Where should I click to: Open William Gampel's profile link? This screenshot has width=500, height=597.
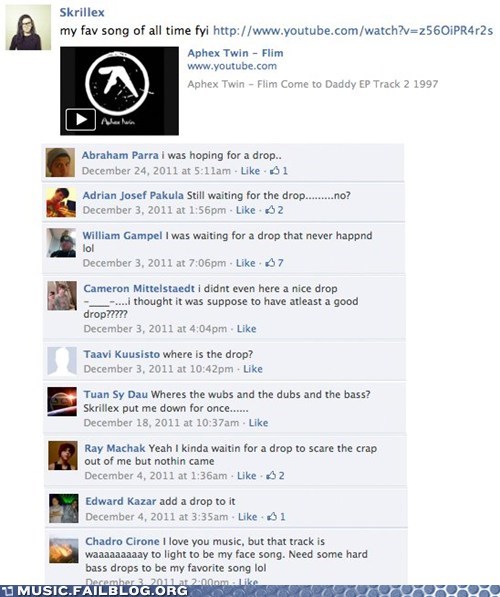click(122, 236)
